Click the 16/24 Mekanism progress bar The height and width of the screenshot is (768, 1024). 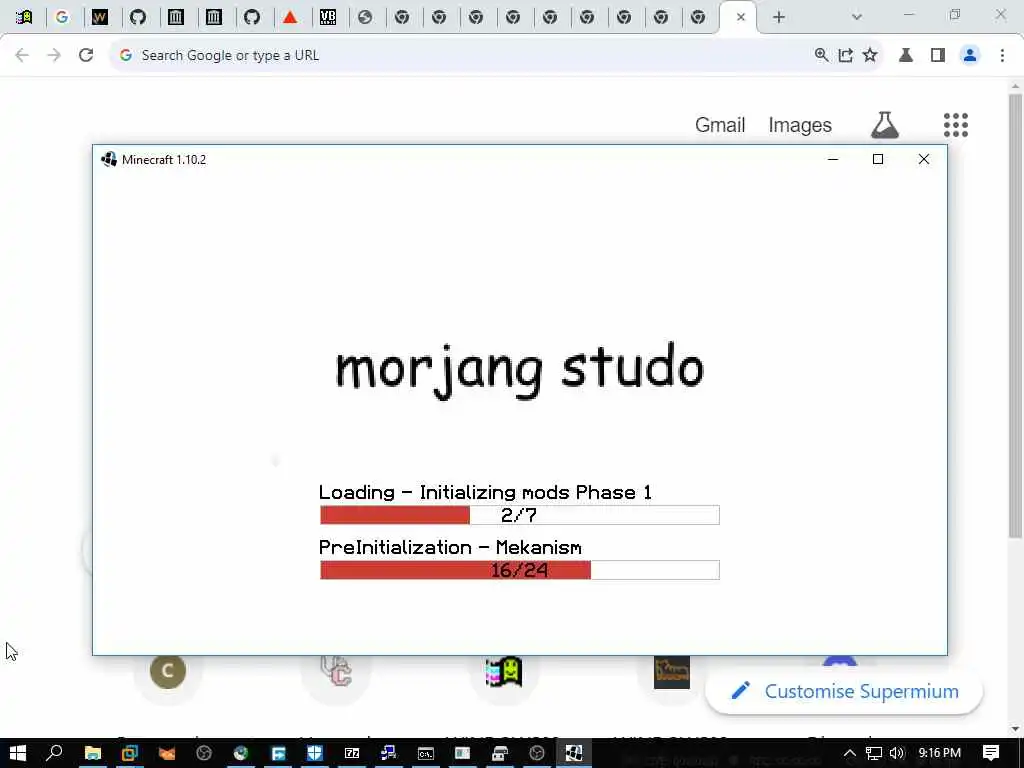520,569
